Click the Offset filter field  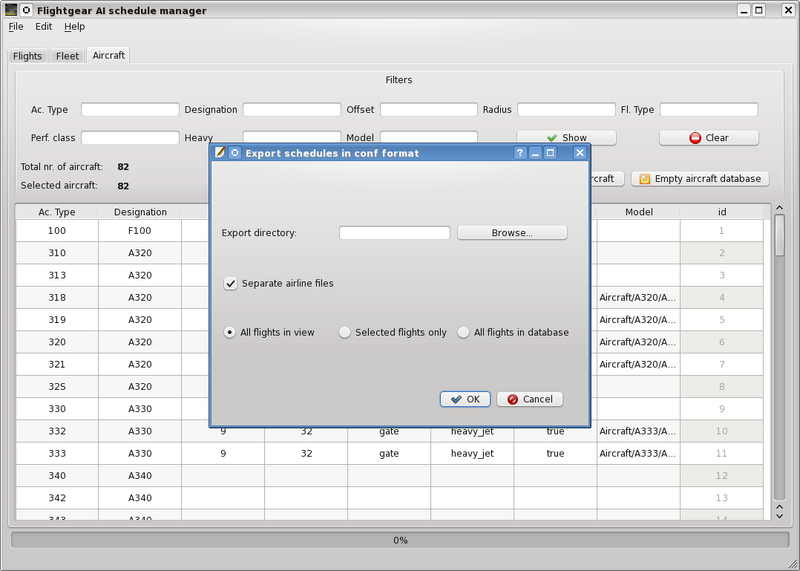pos(429,110)
